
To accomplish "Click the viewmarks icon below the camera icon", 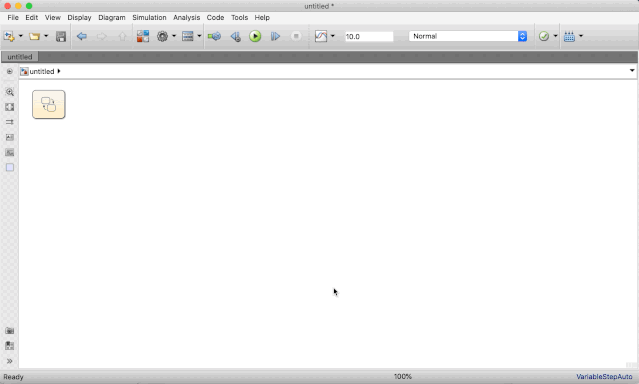I will pos(10,346).
